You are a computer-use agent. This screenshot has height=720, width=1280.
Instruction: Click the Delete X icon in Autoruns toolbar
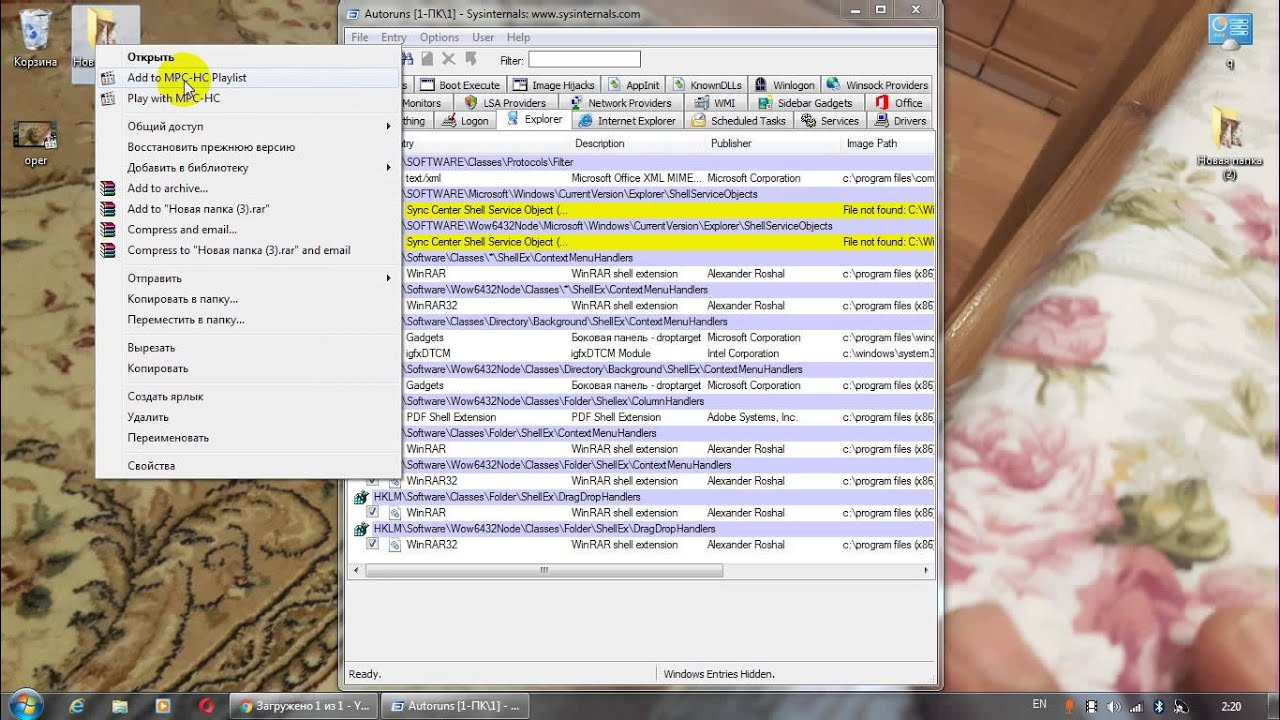pos(448,60)
